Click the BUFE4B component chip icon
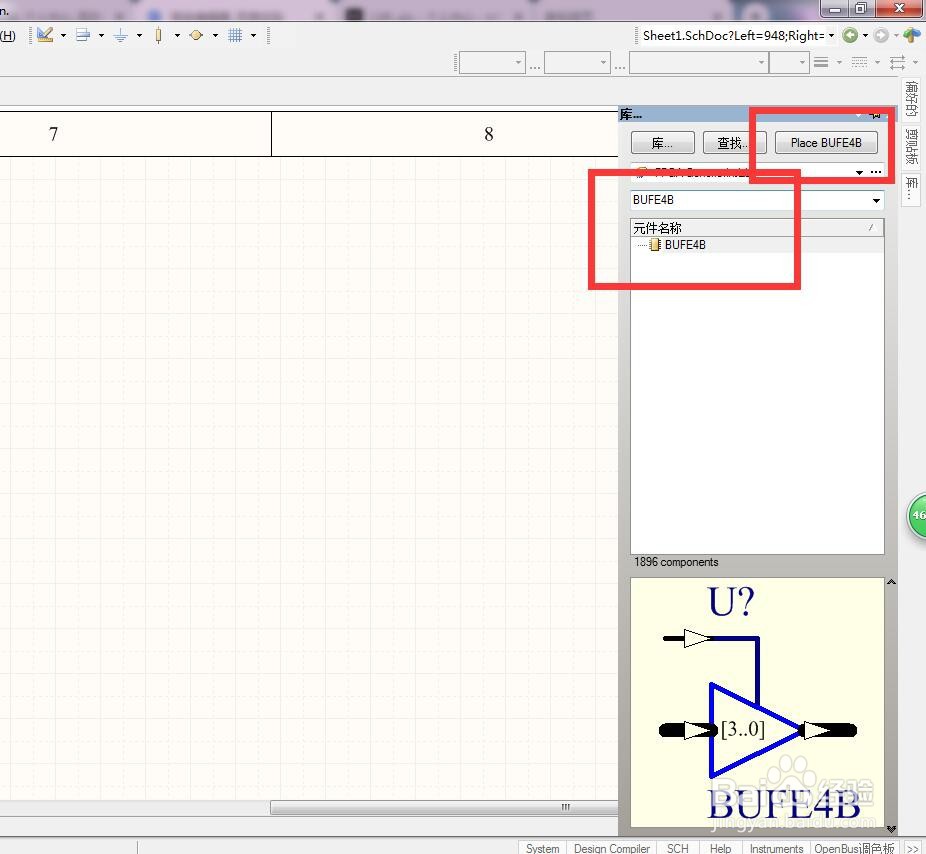926x854 pixels. 654,245
